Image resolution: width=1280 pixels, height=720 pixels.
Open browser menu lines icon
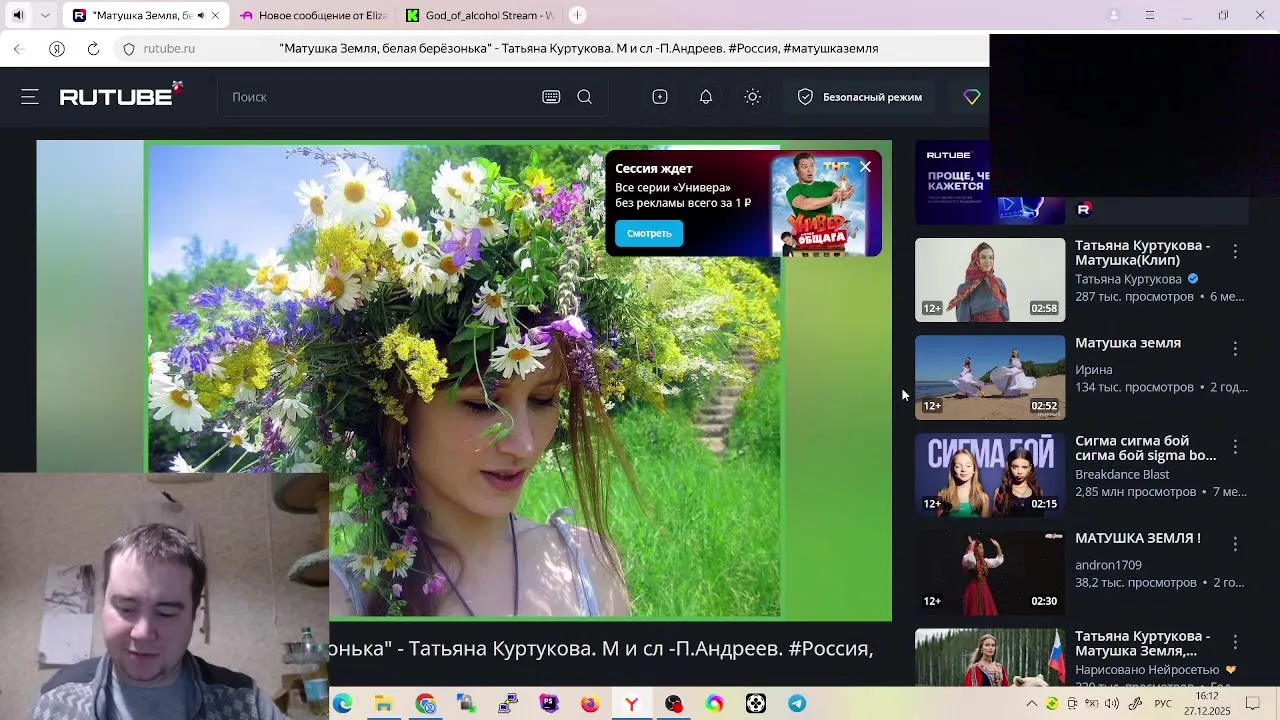1150,15
